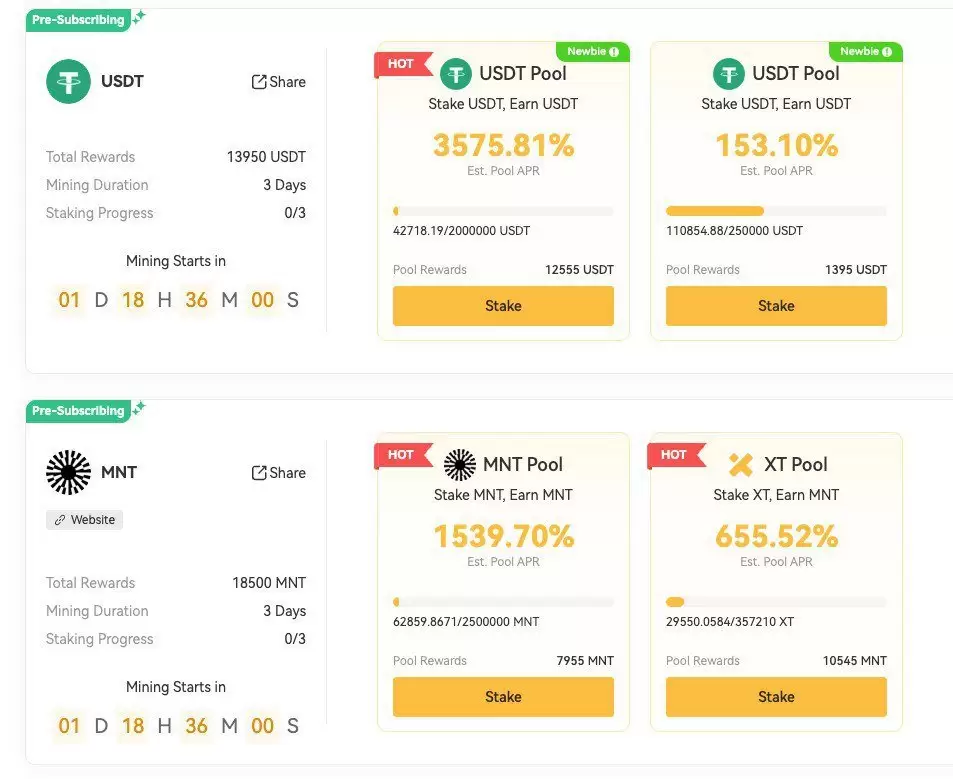Click the MNT sunburst coin logo
This screenshot has height=779, width=953.
coord(68,472)
